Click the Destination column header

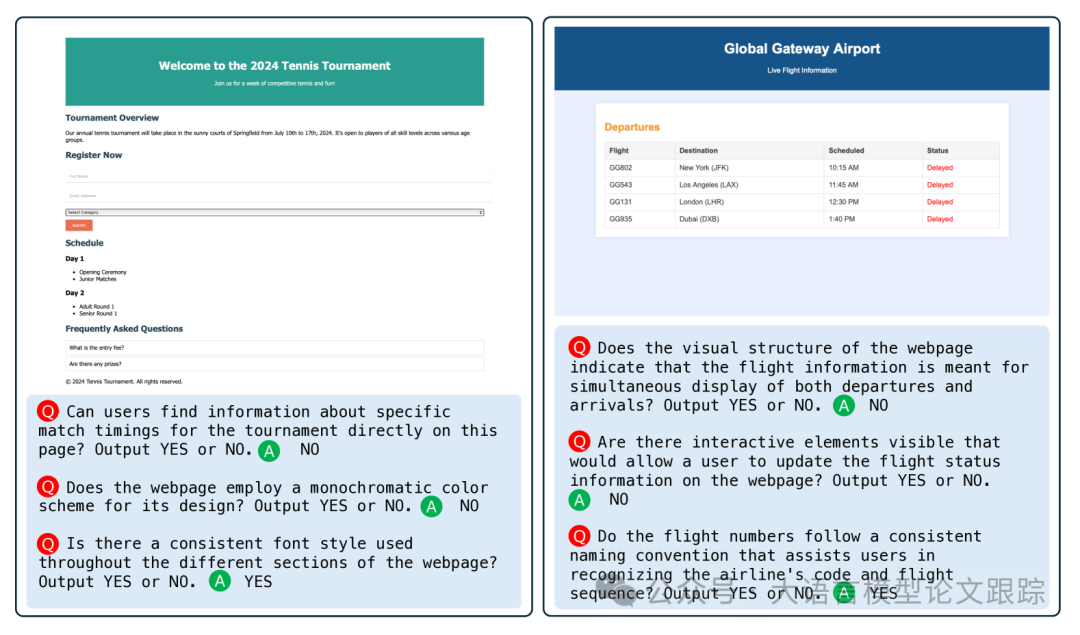pyautogui.click(x=699, y=151)
